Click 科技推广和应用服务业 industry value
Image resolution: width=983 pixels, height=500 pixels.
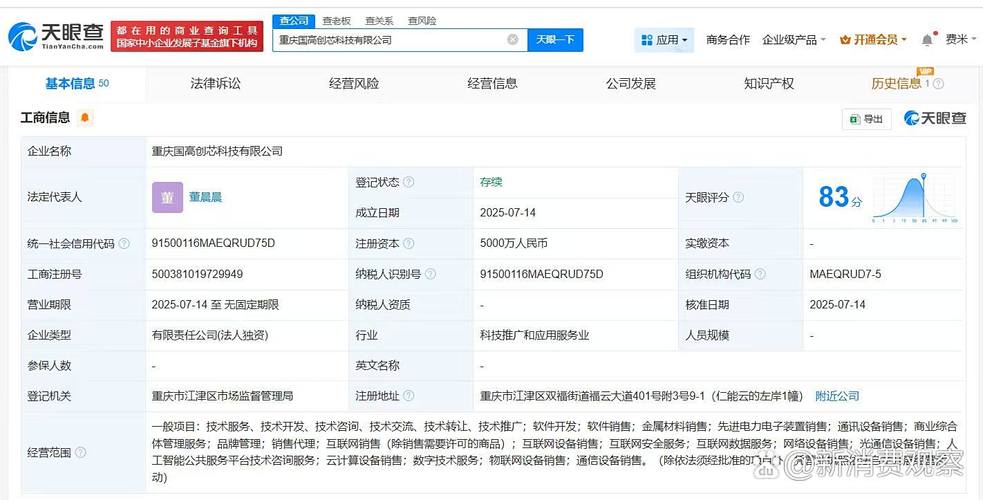pyautogui.click(x=535, y=335)
